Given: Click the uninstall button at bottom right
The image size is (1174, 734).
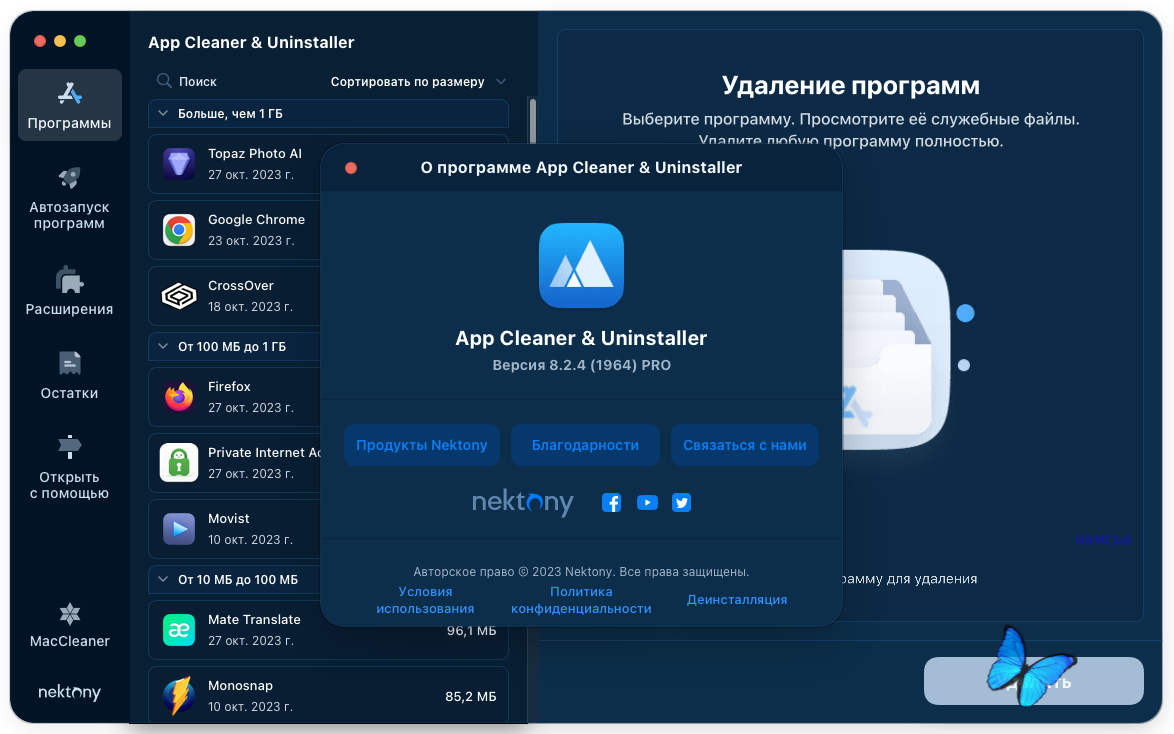Looking at the screenshot, I should coord(1033,681).
